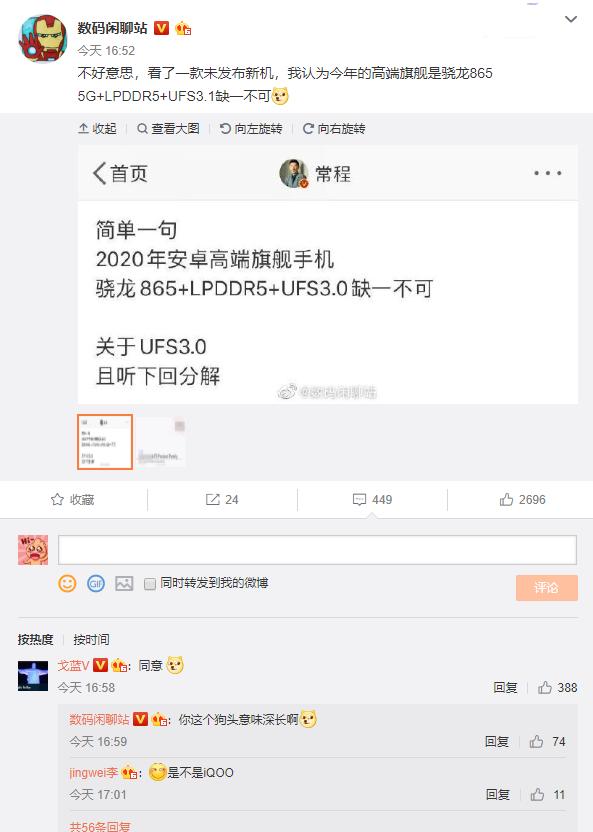Viewport: 593px width, 832px height.
Task: Open the GIF picker icon
Action: click(x=96, y=584)
